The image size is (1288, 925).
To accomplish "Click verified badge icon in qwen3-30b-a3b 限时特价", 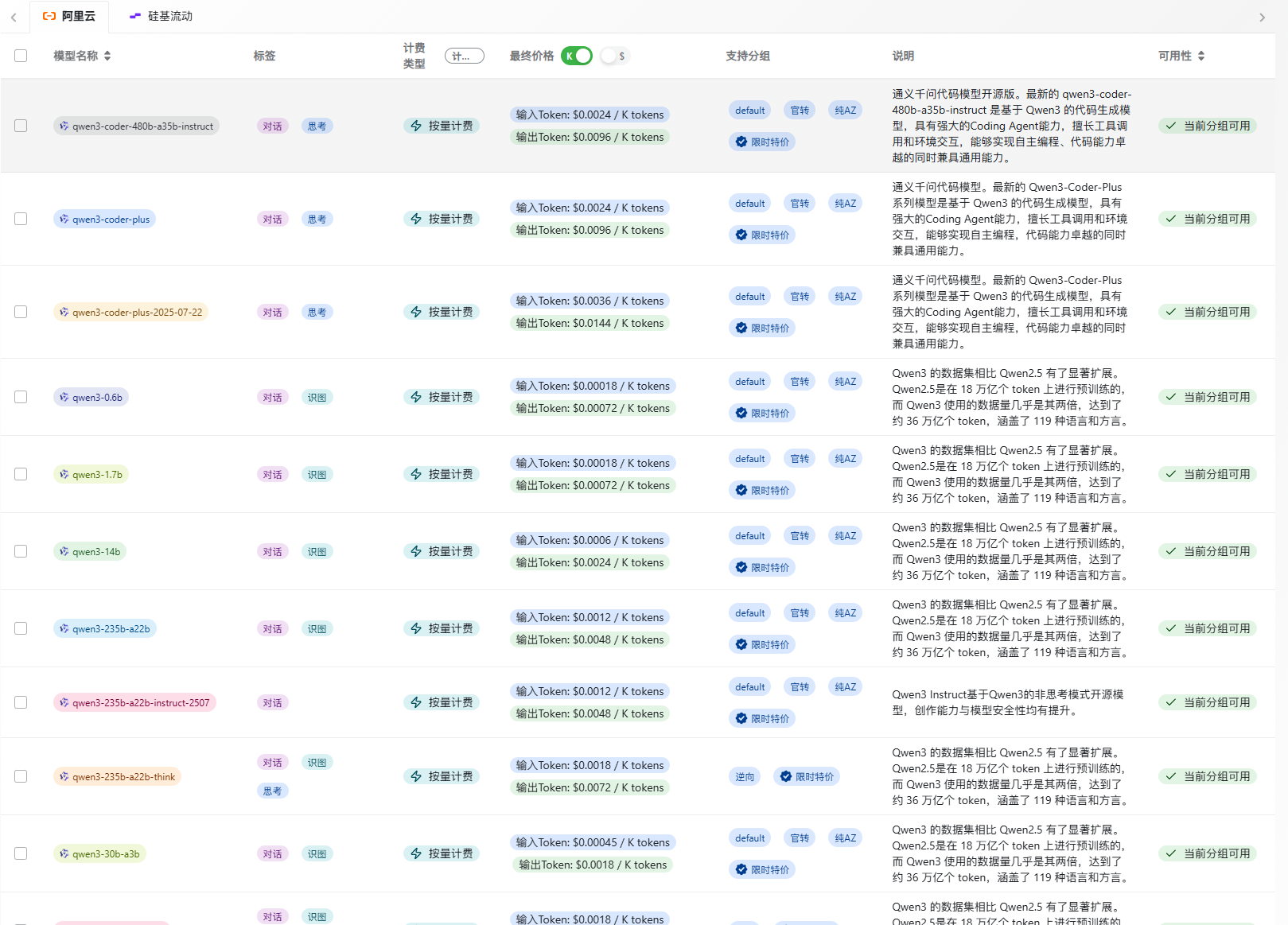I will [741, 869].
